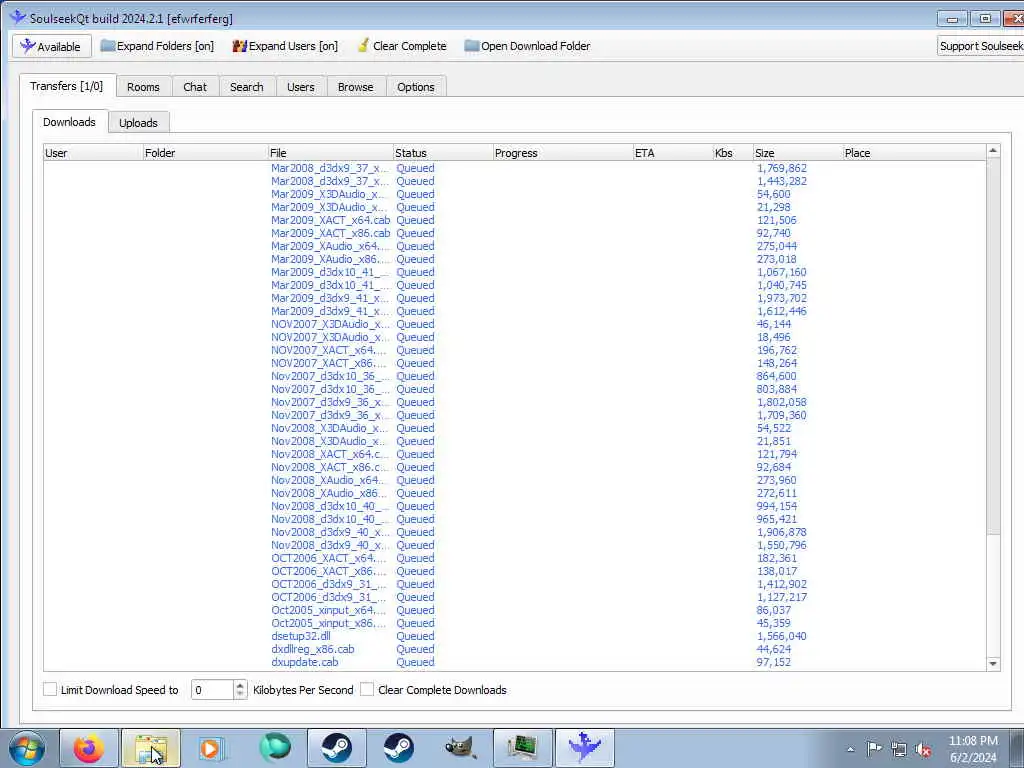
Task: Click Action Center flag tray icon
Action: click(874, 749)
